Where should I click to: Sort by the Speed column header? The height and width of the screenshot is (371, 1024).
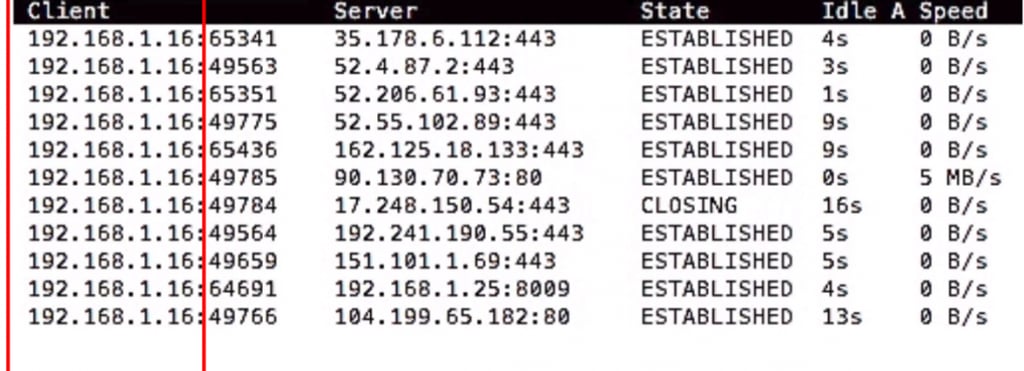[x=953, y=12]
